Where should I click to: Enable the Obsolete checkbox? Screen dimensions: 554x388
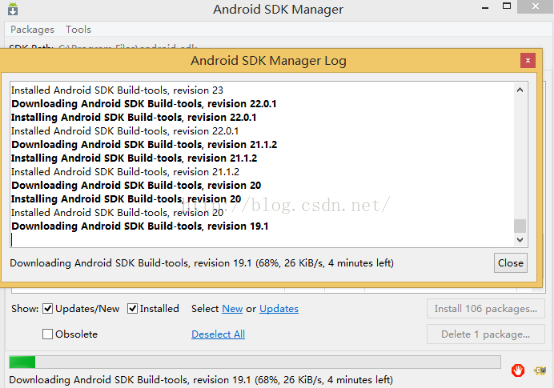click(47, 334)
